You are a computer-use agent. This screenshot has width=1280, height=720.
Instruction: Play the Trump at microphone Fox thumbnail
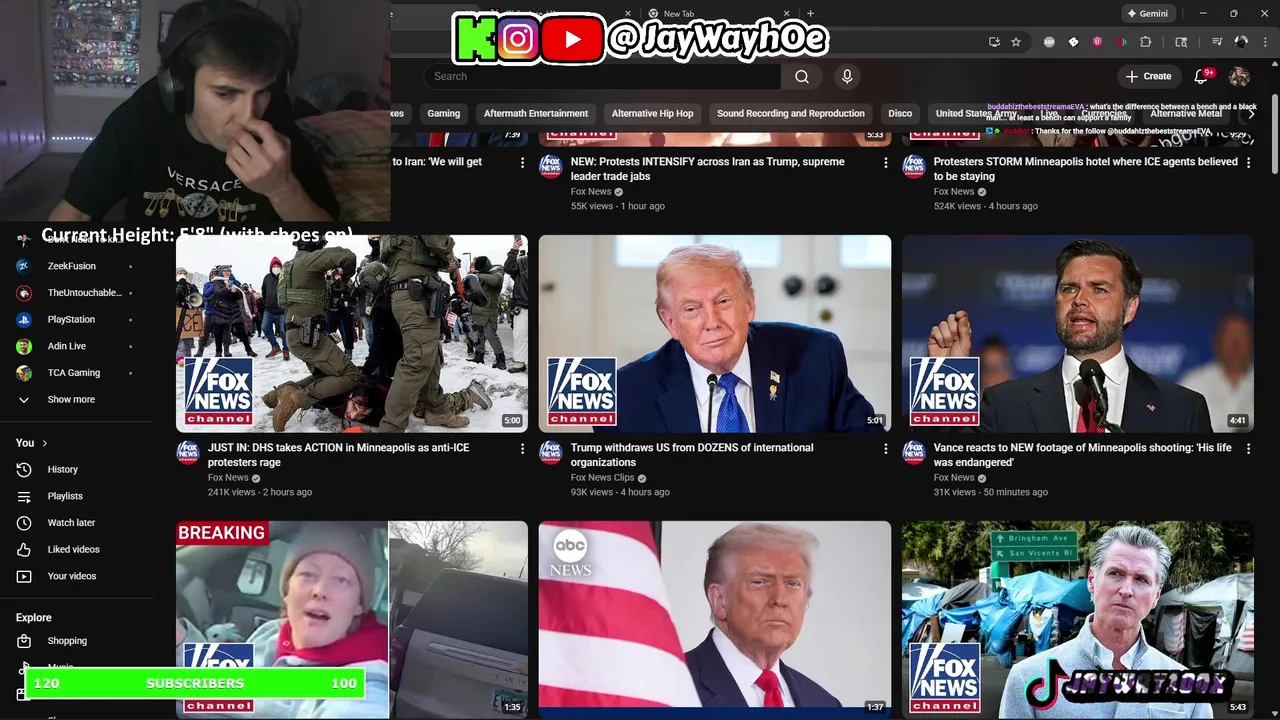pyautogui.click(x=715, y=334)
